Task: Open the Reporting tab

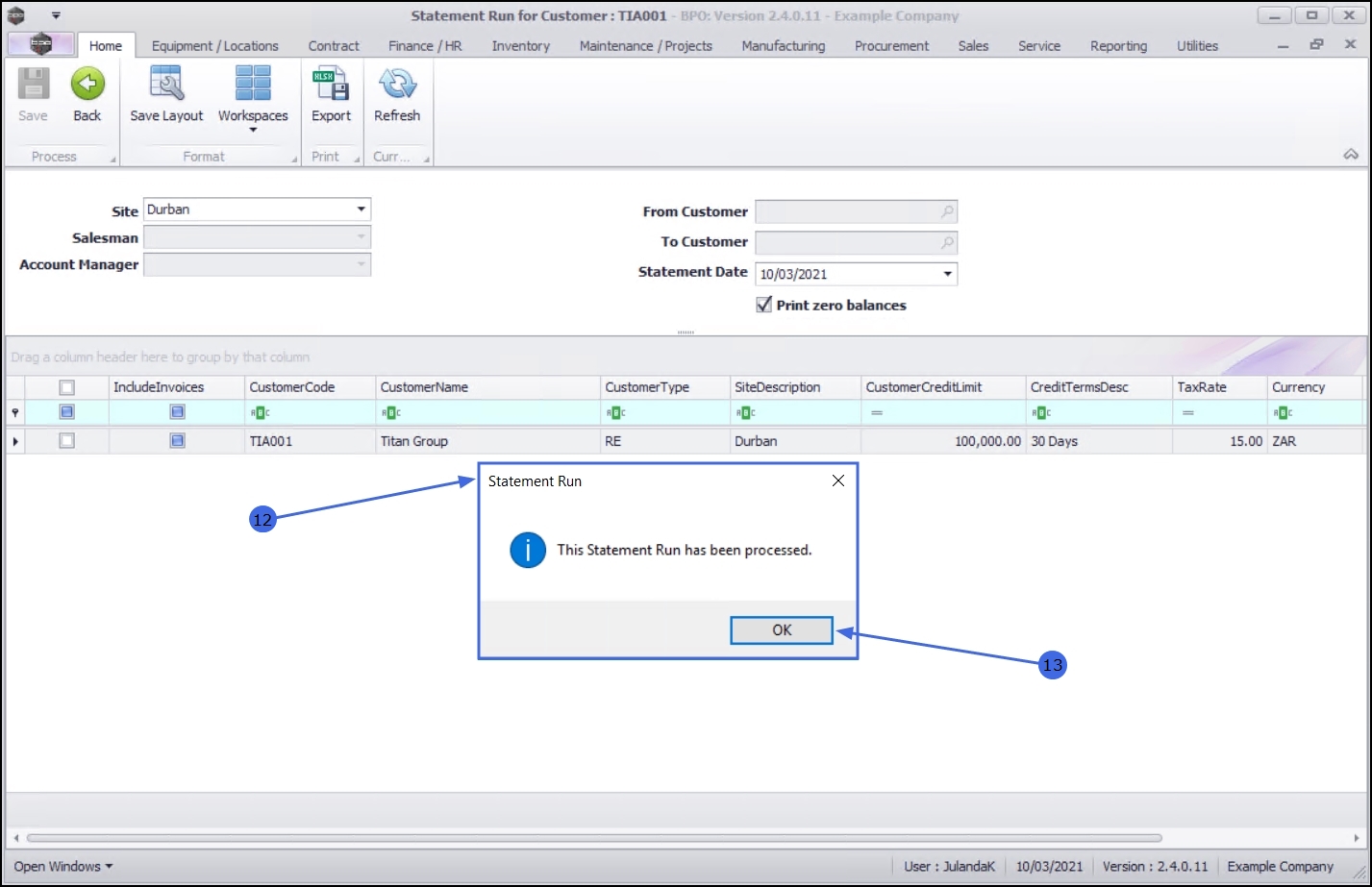Action: point(1118,45)
